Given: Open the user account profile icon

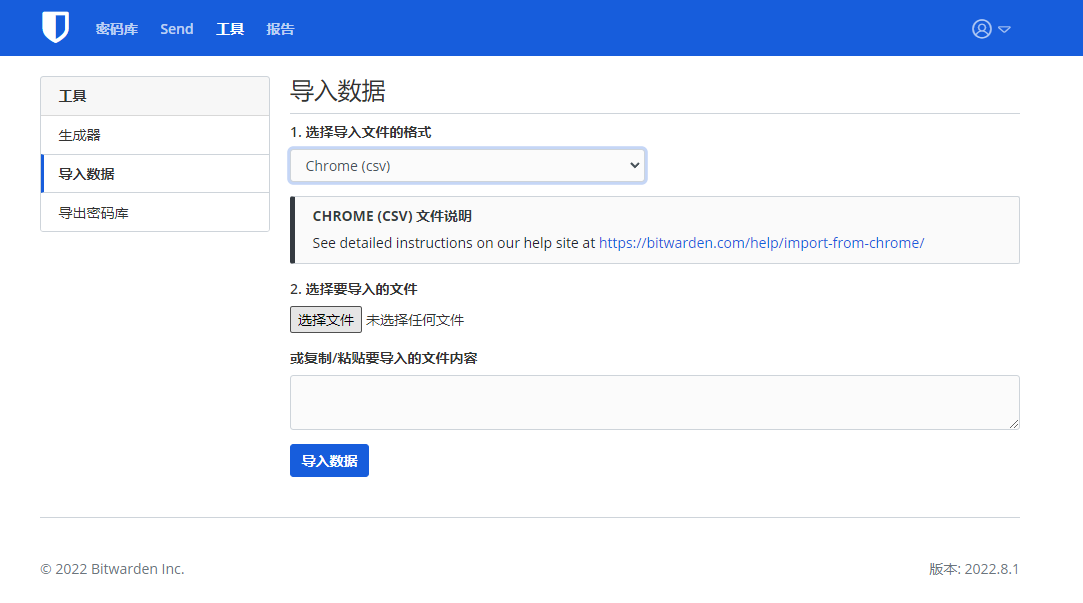Looking at the screenshot, I should tap(981, 29).
